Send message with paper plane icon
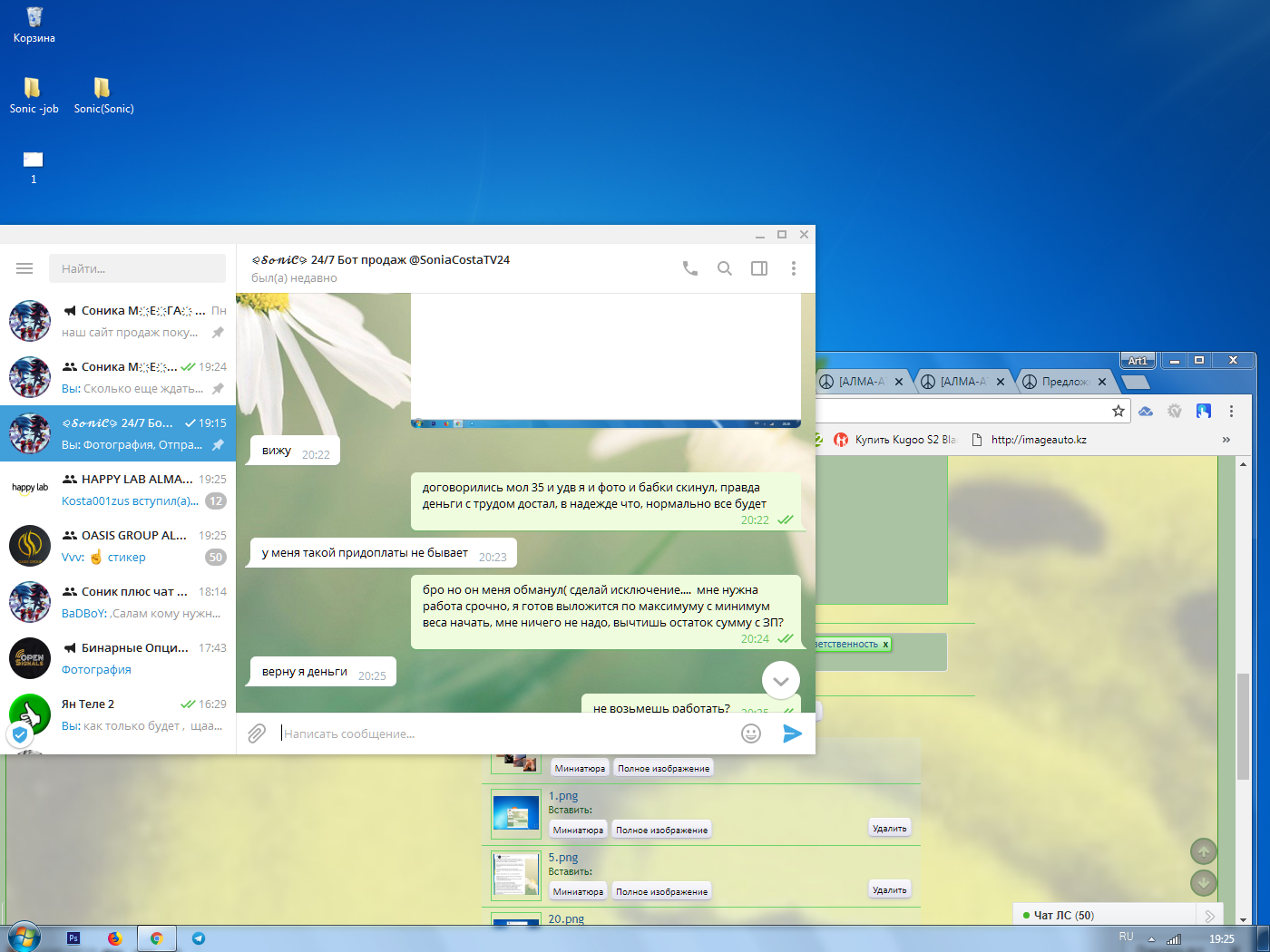 [792, 733]
